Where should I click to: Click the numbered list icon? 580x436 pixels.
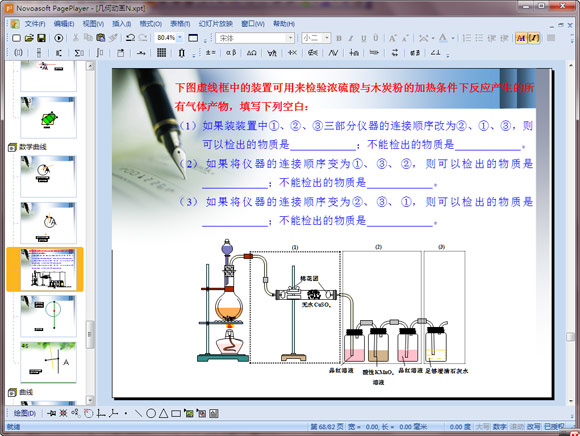(x=467, y=38)
